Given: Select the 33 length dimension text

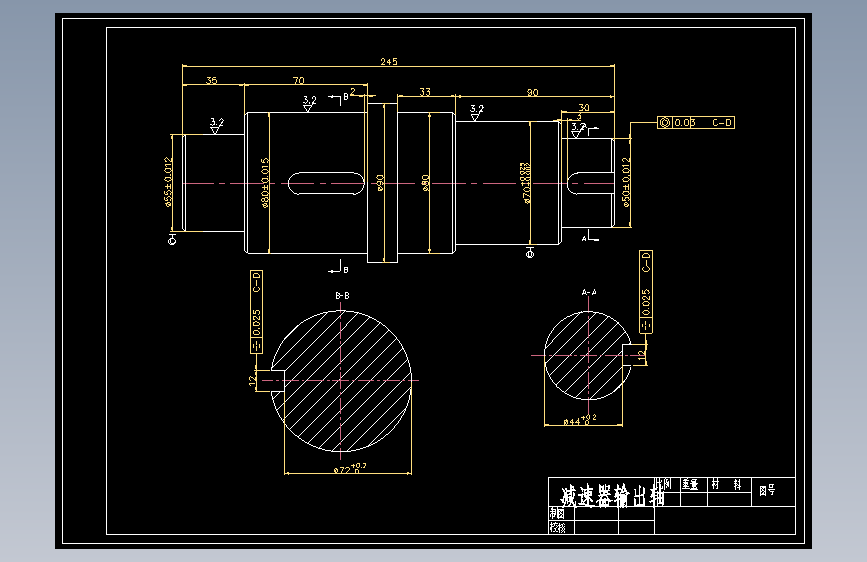Looking at the screenshot, I should (425, 92).
